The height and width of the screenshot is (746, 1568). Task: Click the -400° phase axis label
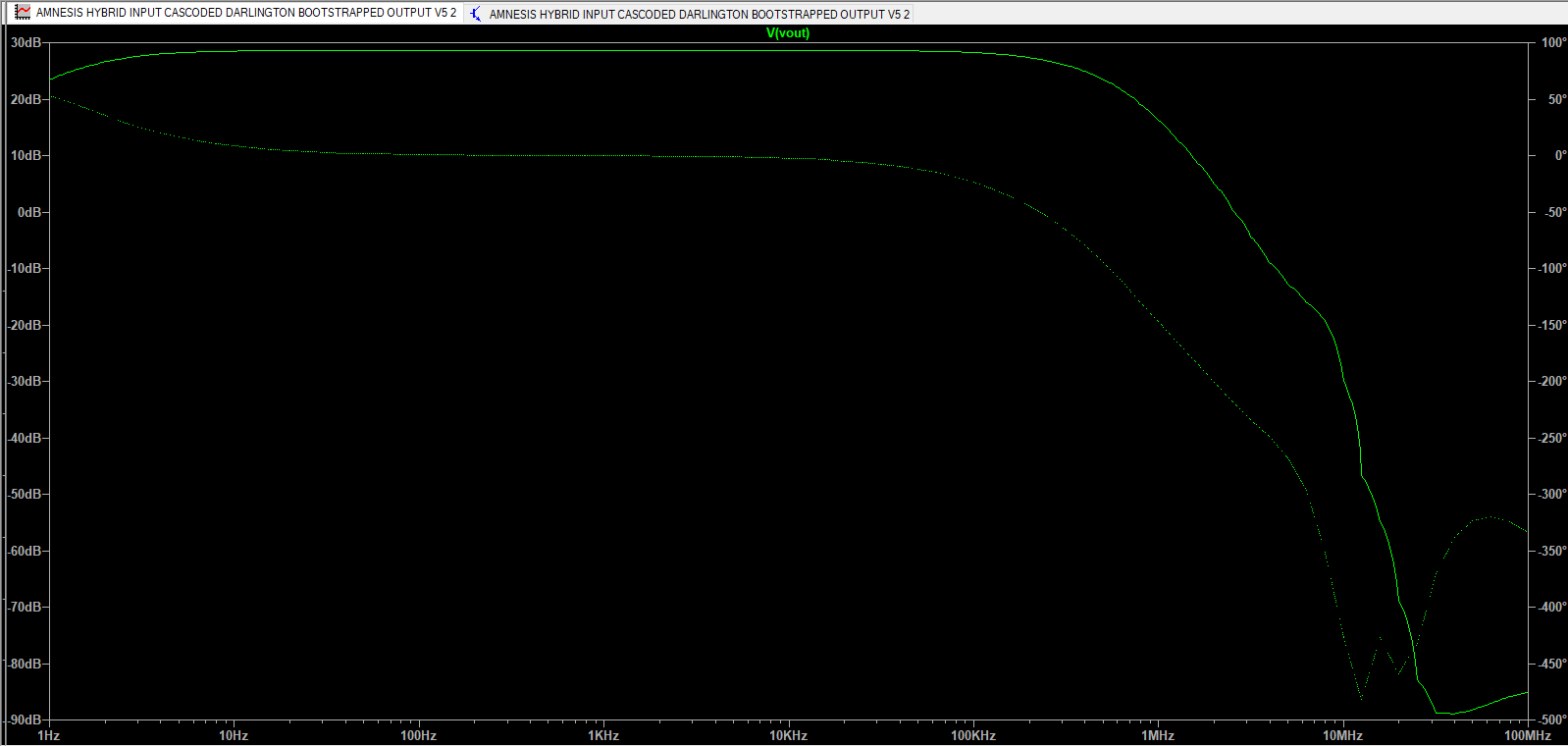1551,608
